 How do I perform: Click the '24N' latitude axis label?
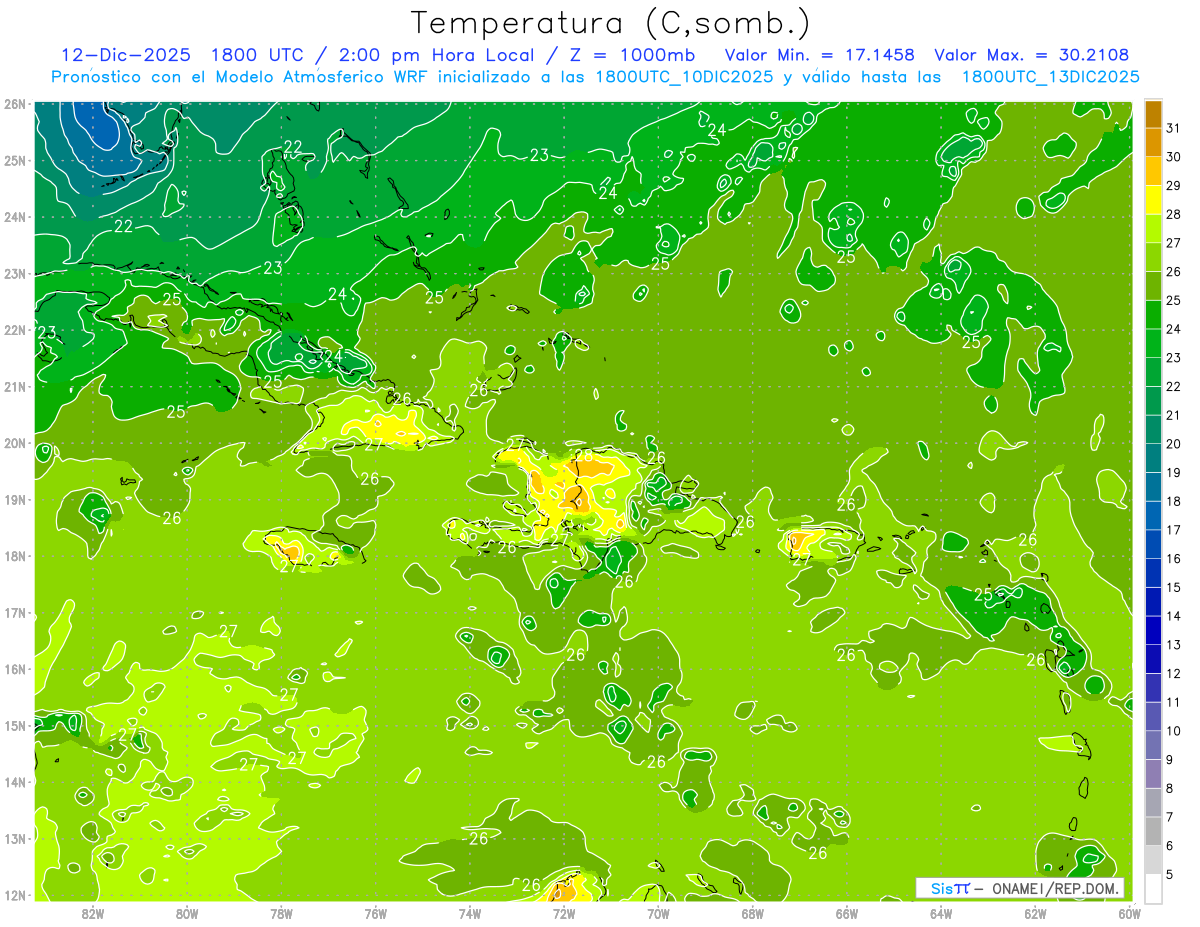(15, 217)
